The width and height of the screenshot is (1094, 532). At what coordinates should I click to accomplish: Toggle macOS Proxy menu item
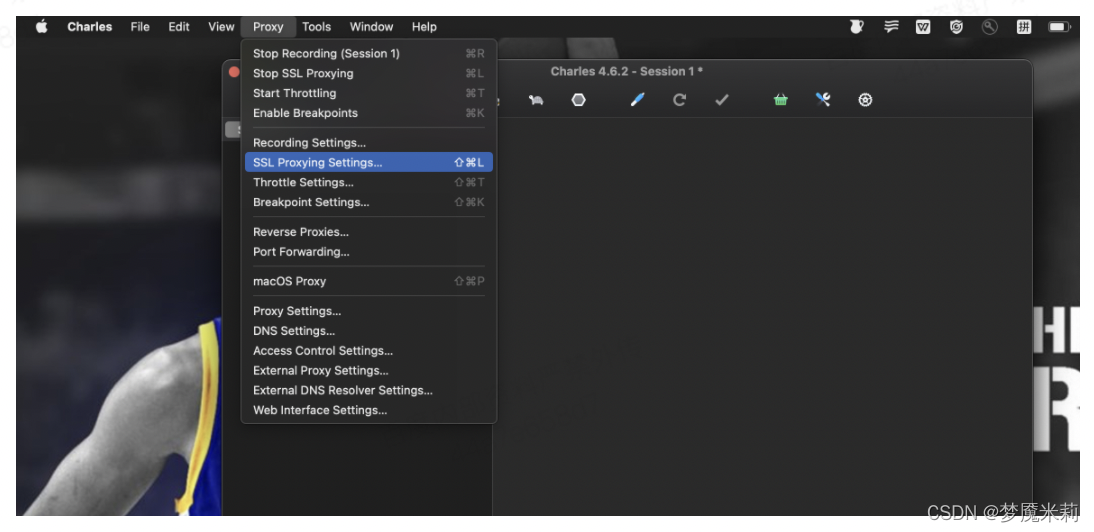pos(369,281)
